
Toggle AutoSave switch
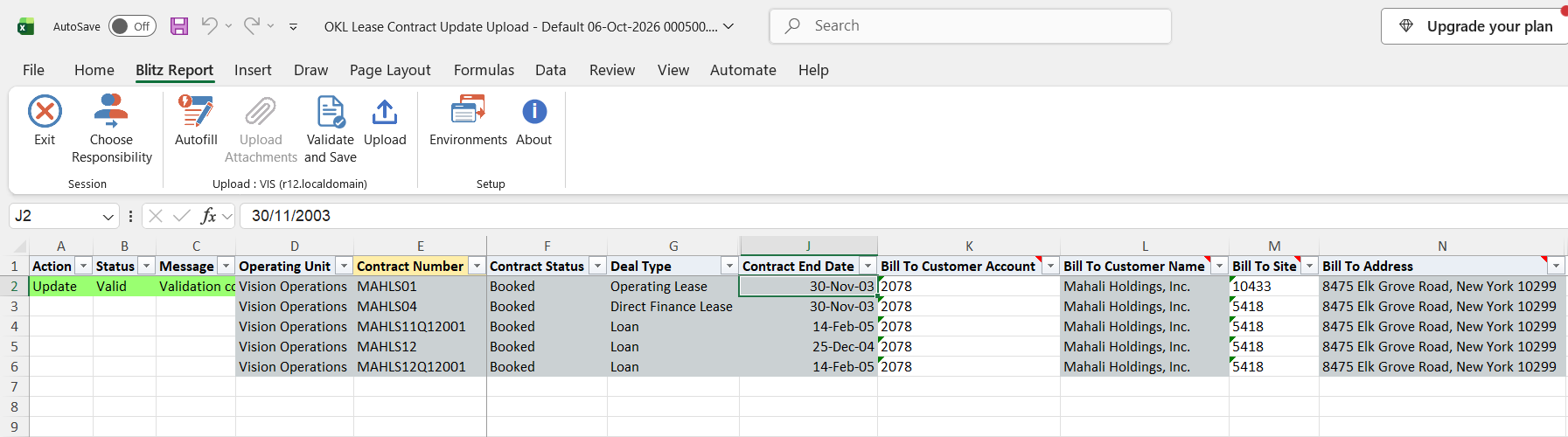pyautogui.click(x=132, y=26)
